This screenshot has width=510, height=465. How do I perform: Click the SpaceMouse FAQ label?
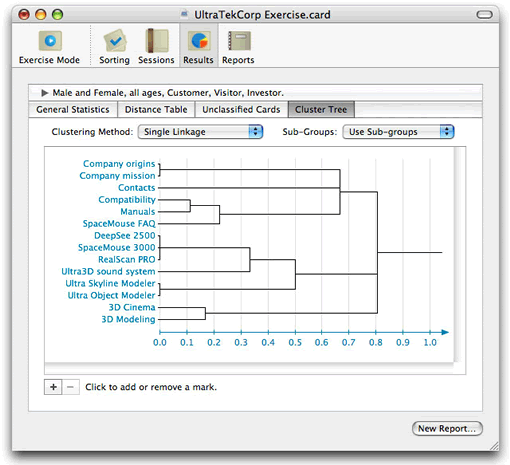pos(119,224)
